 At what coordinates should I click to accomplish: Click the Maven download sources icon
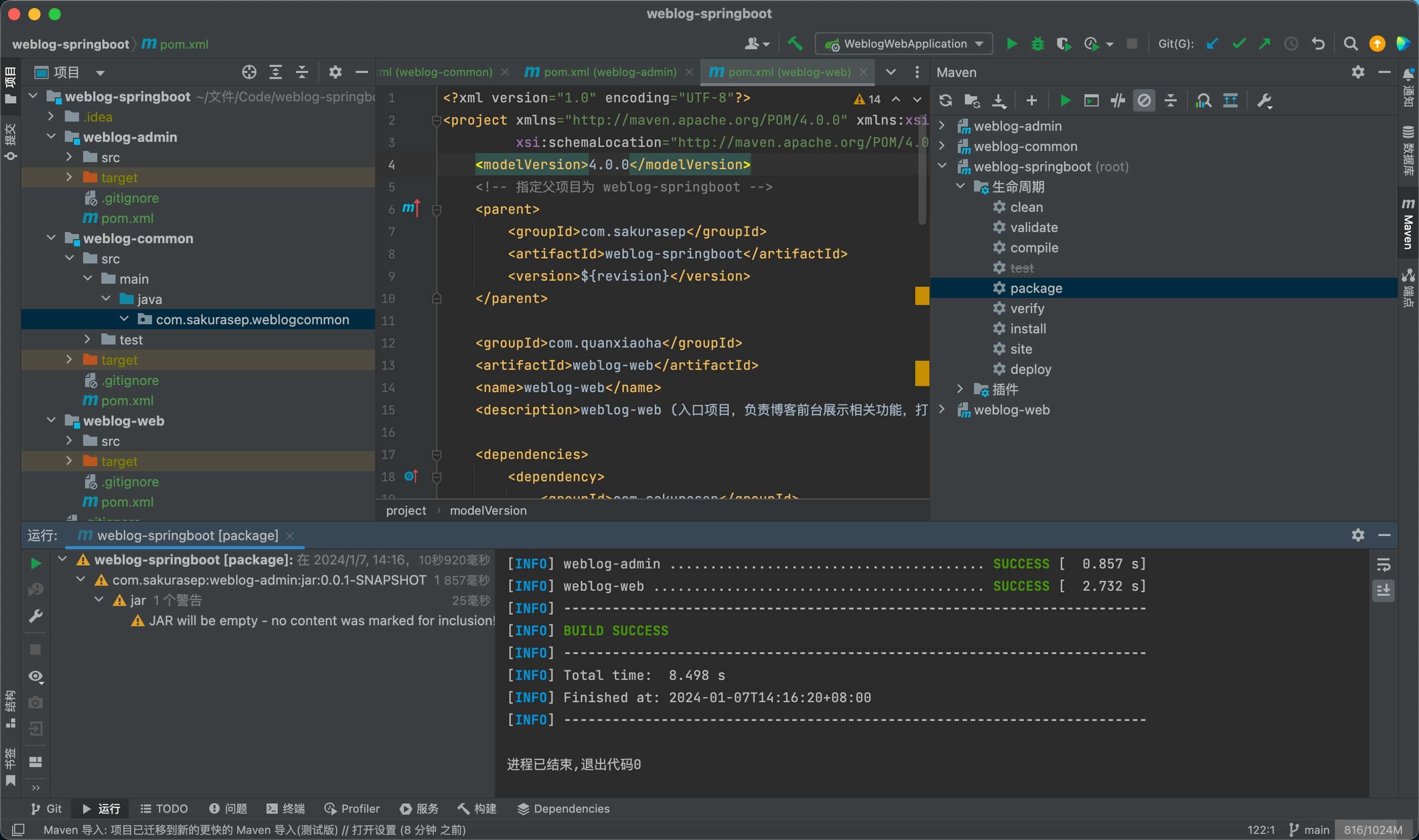coord(999,101)
